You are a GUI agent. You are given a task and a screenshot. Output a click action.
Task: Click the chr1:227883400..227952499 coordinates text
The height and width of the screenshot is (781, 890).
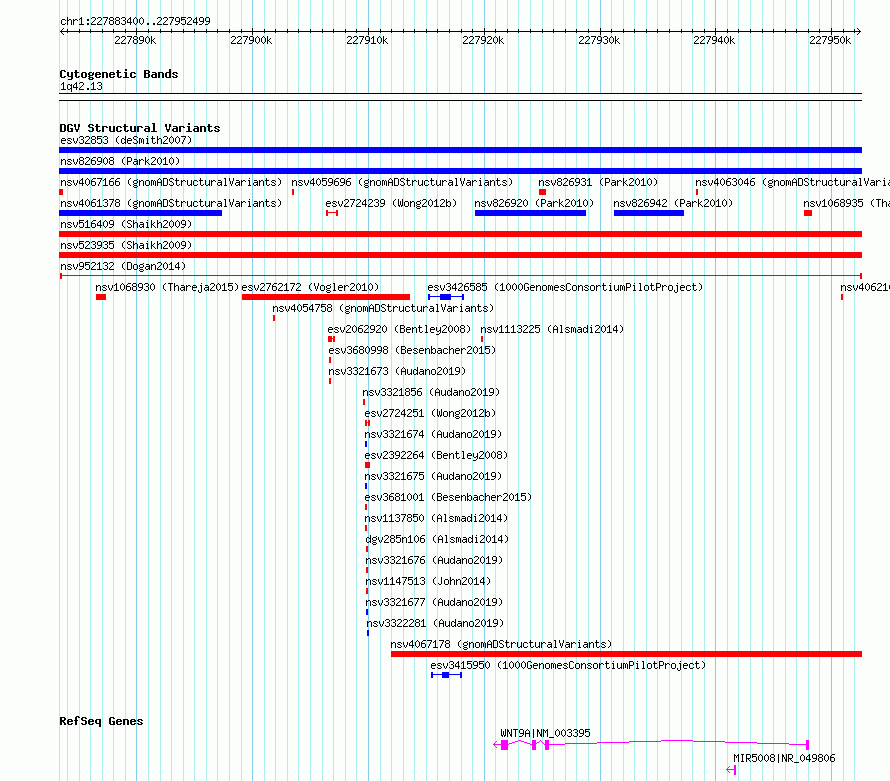click(135, 21)
